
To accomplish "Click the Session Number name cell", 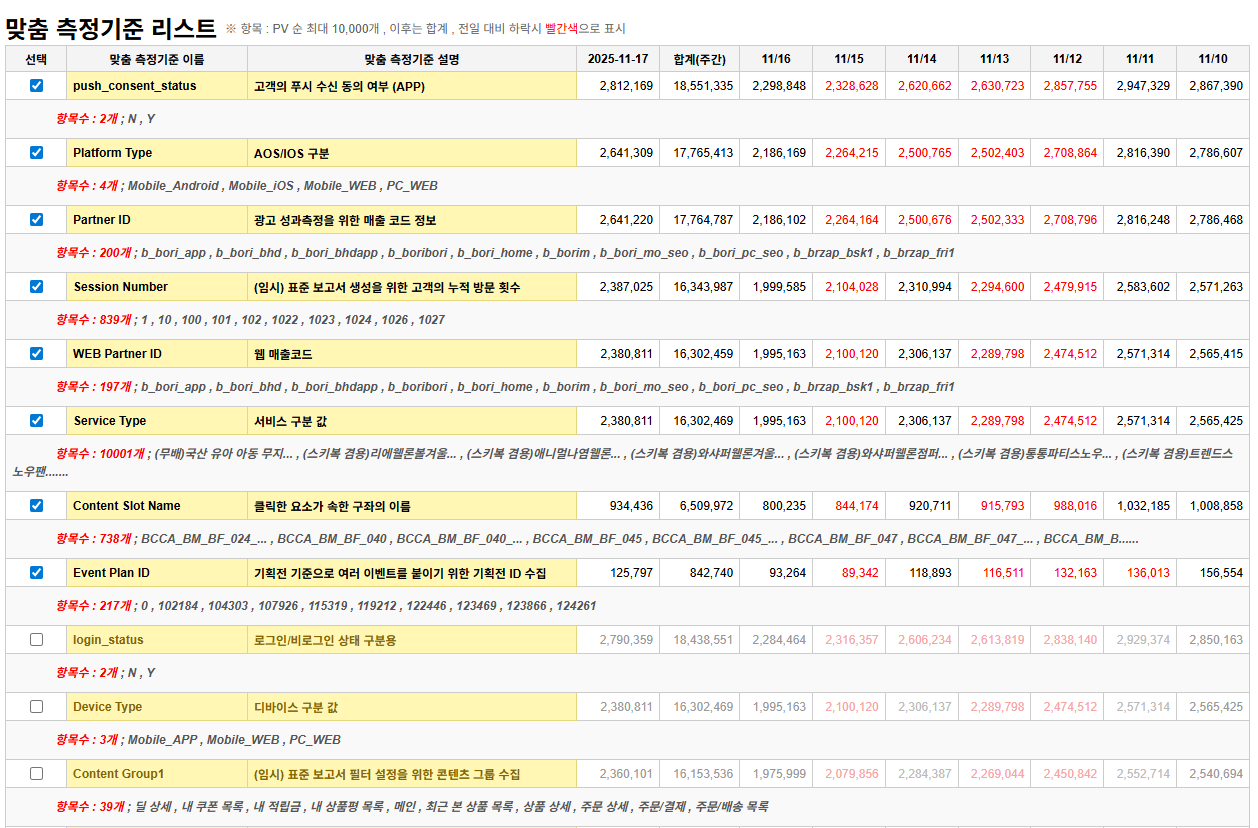I will [x=157, y=287].
